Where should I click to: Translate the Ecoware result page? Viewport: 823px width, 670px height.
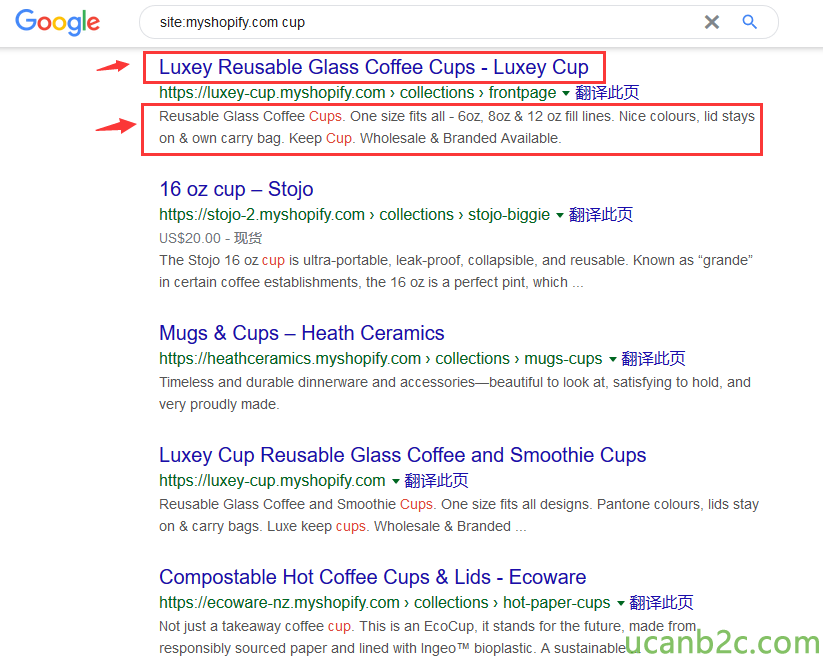point(661,603)
